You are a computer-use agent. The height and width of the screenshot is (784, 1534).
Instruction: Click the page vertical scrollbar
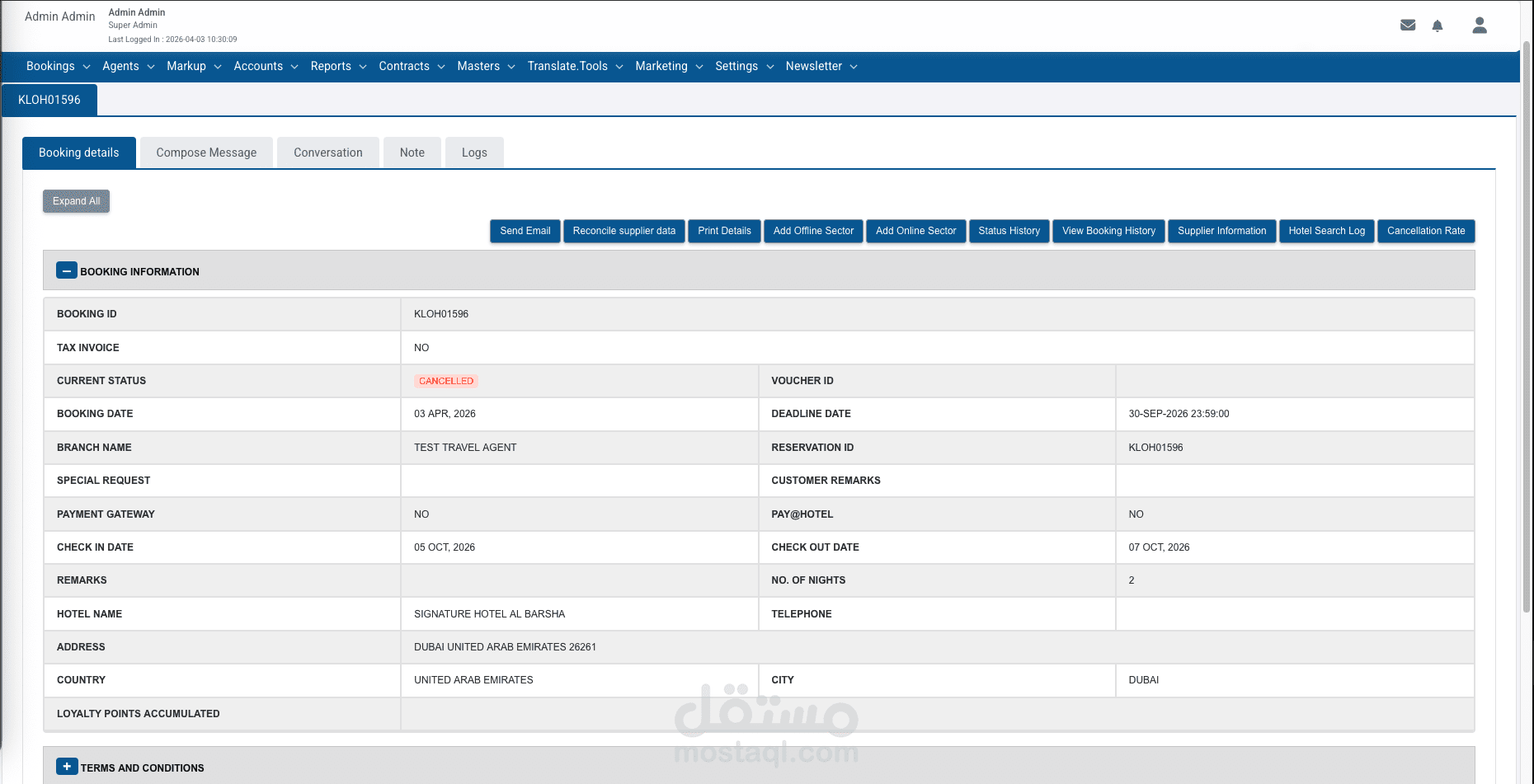click(x=1527, y=326)
